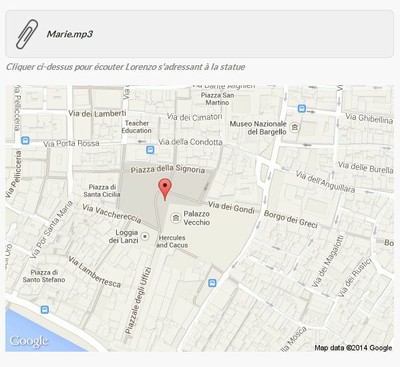Click the paperclip attachment icon
Image resolution: width=400 pixels, height=367 pixels.
click(x=27, y=34)
